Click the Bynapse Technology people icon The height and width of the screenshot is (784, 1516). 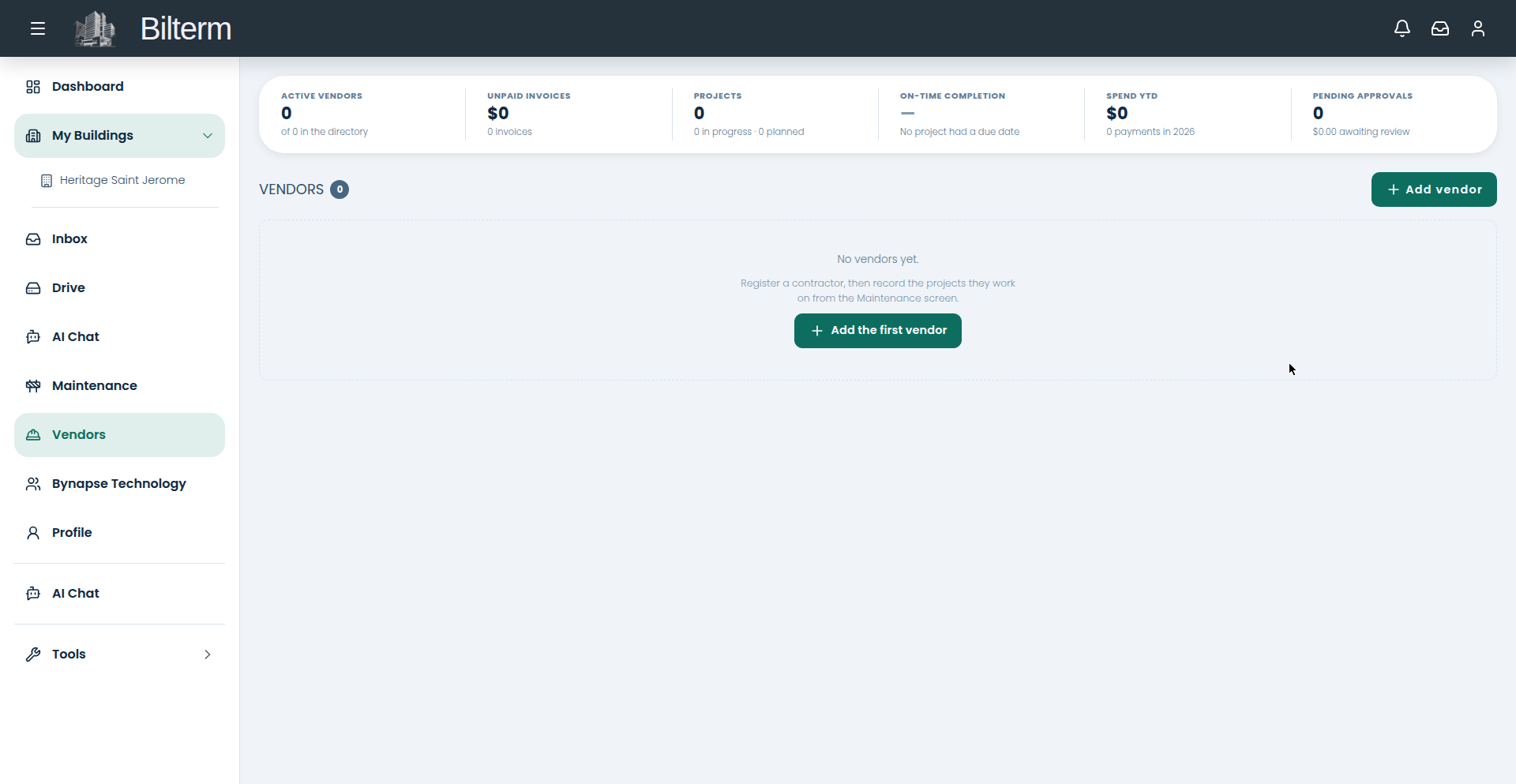[33, 484]
